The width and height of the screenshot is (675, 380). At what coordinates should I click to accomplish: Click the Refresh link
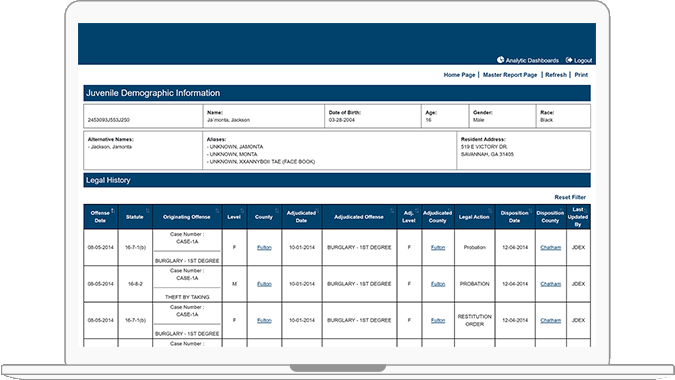556,75
